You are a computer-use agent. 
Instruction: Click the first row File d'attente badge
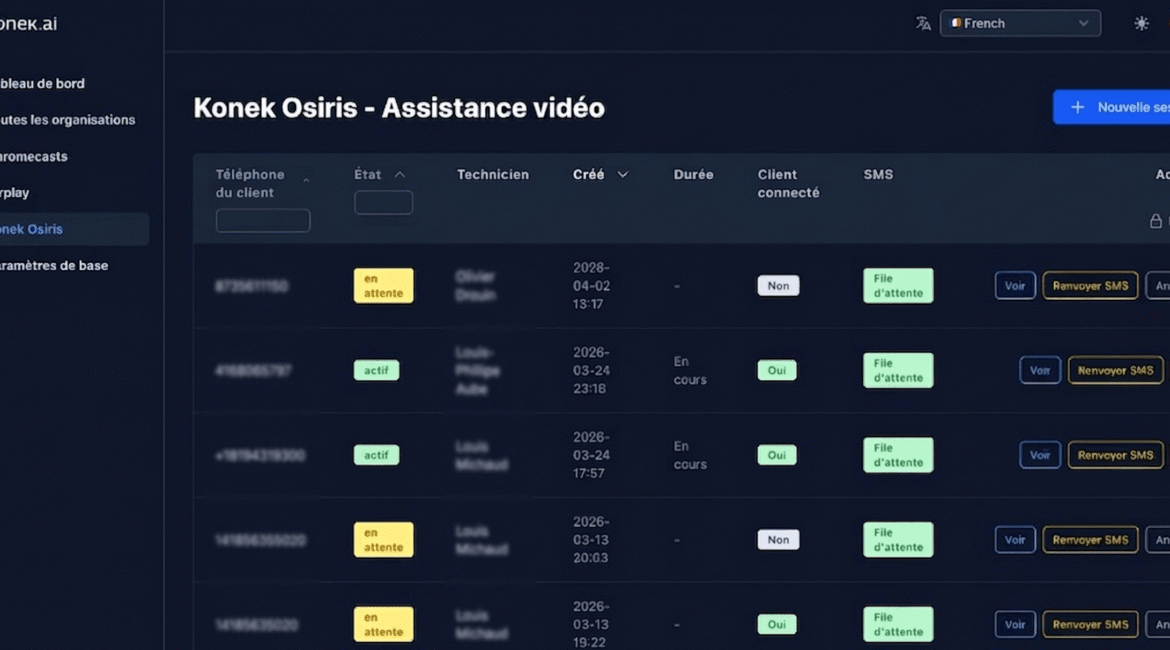897,286
